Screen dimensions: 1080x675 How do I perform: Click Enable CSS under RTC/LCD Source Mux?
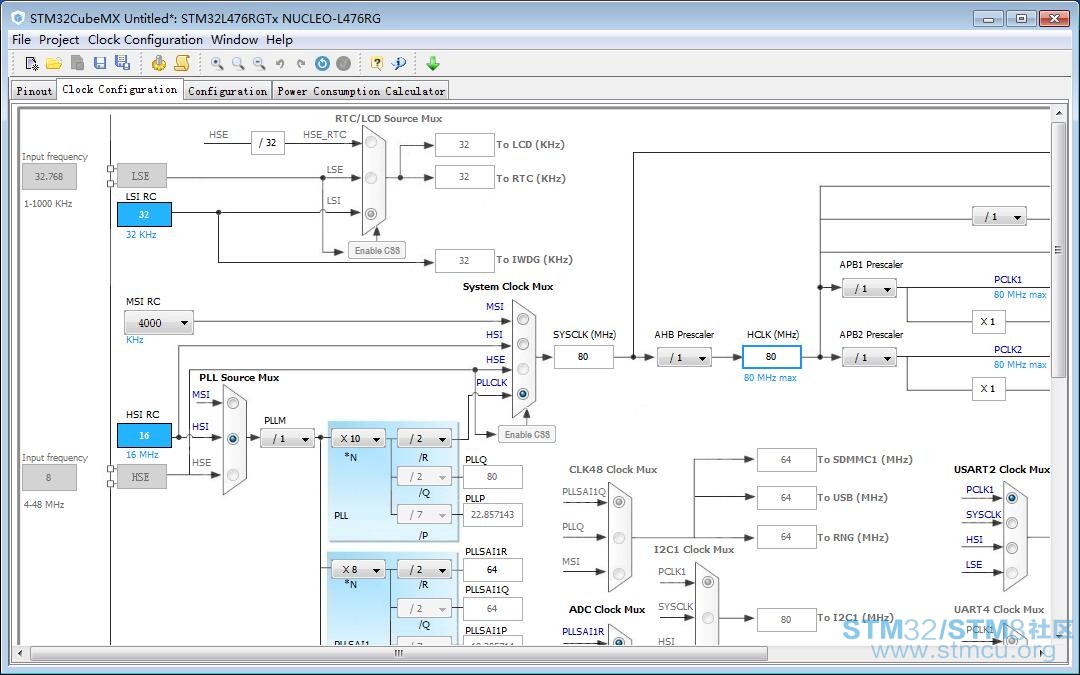pyautogui.click(x=377, y=250)
